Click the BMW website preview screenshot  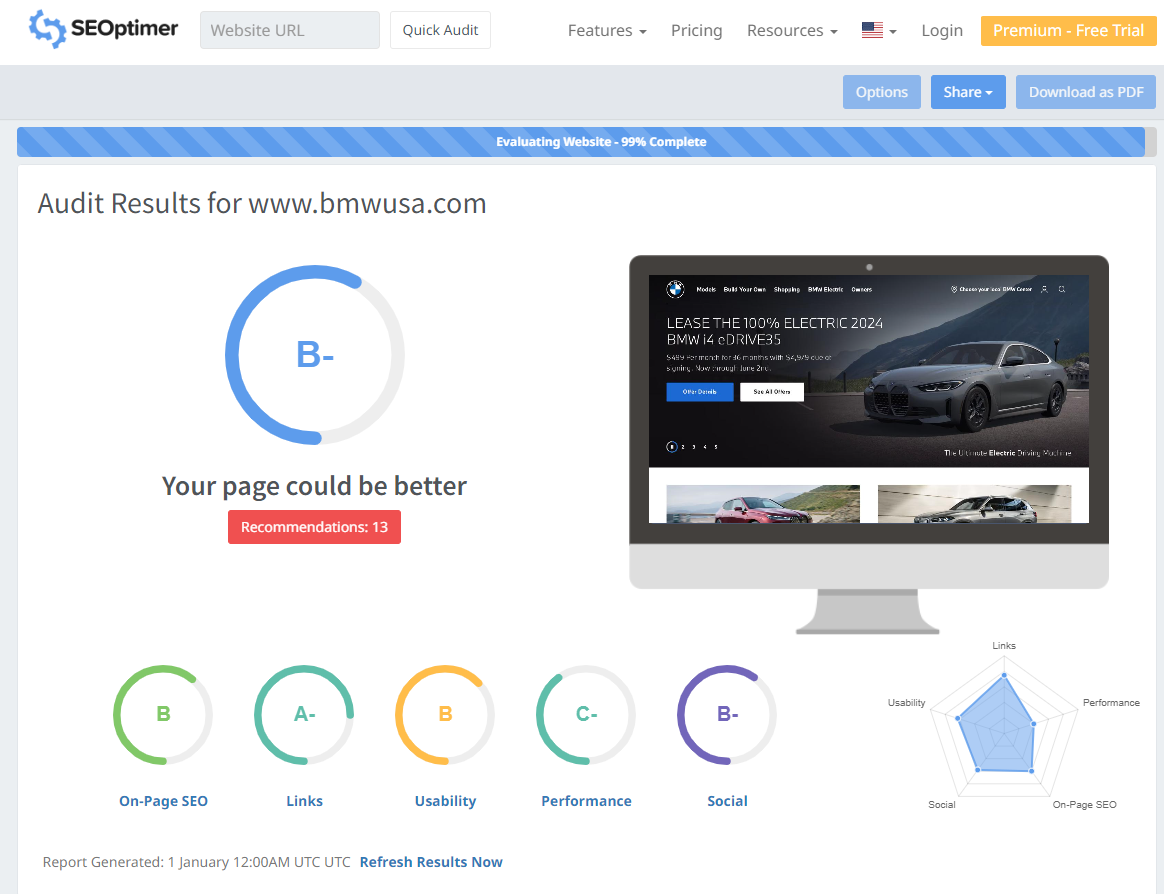tap(869, 399)
